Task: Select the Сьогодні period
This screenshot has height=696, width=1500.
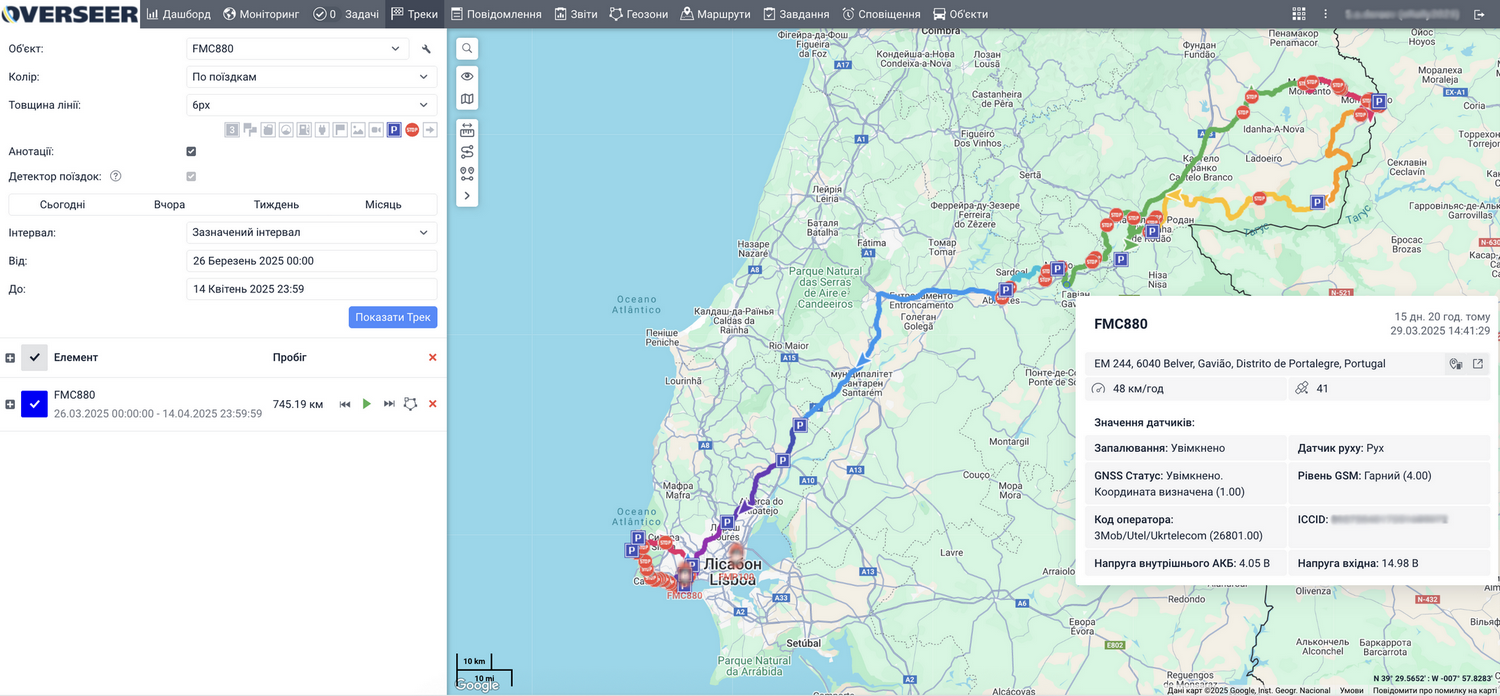Action: 63,205
